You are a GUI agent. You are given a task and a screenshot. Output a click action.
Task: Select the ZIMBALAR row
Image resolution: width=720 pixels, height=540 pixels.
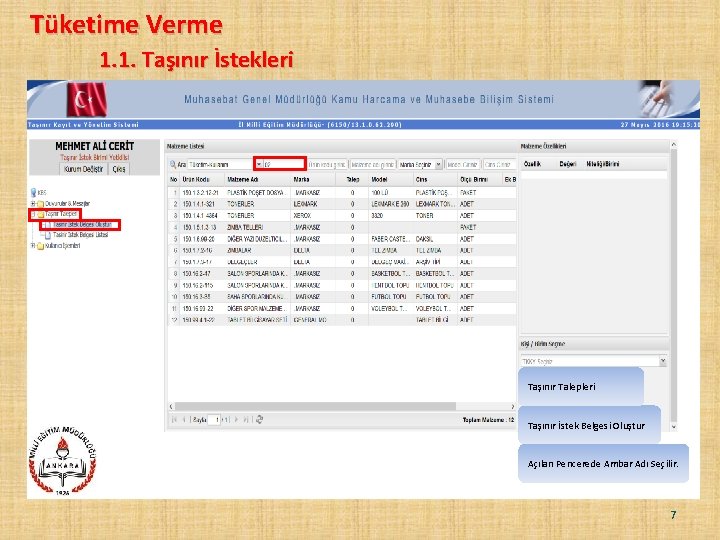(342, 250)
